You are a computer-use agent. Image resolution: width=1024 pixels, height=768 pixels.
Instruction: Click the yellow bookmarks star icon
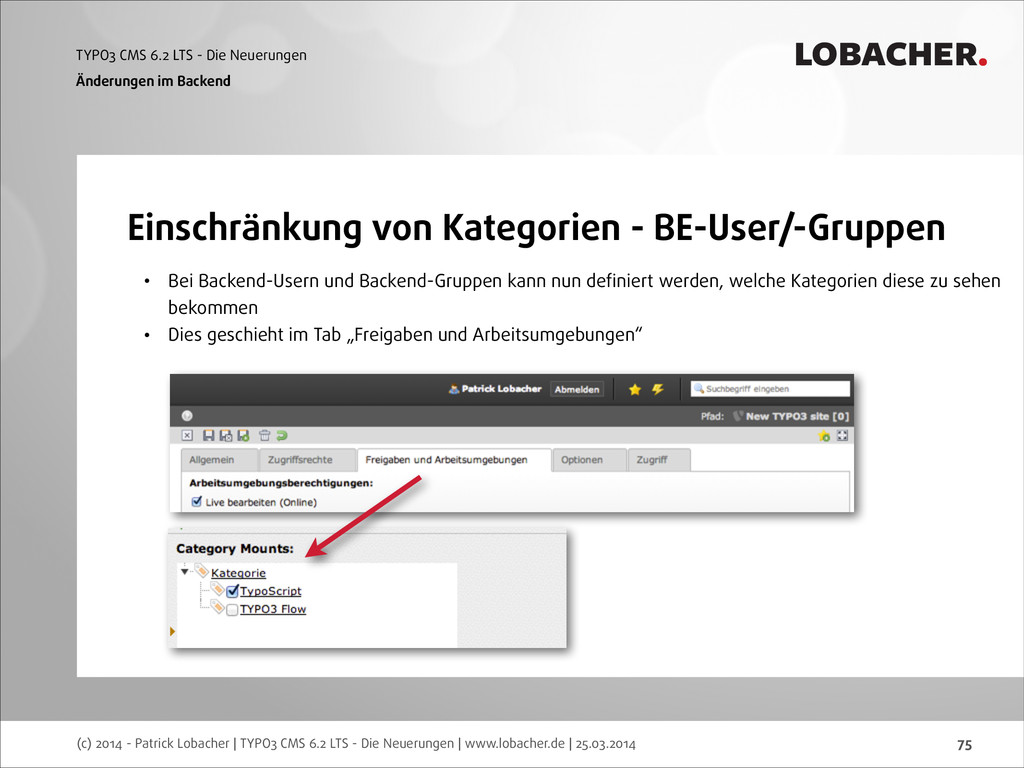pos(635,390)
